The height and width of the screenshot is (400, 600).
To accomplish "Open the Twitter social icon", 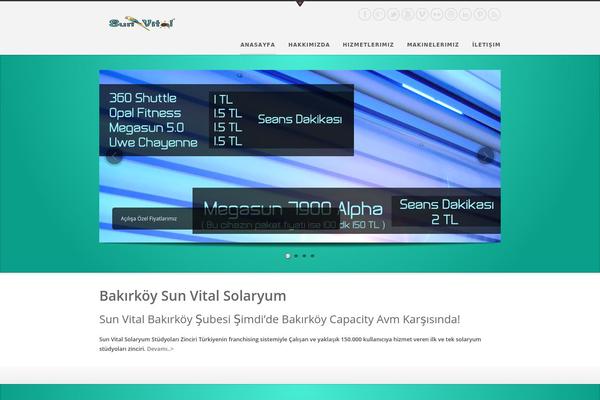I will (x=393, y=14).
